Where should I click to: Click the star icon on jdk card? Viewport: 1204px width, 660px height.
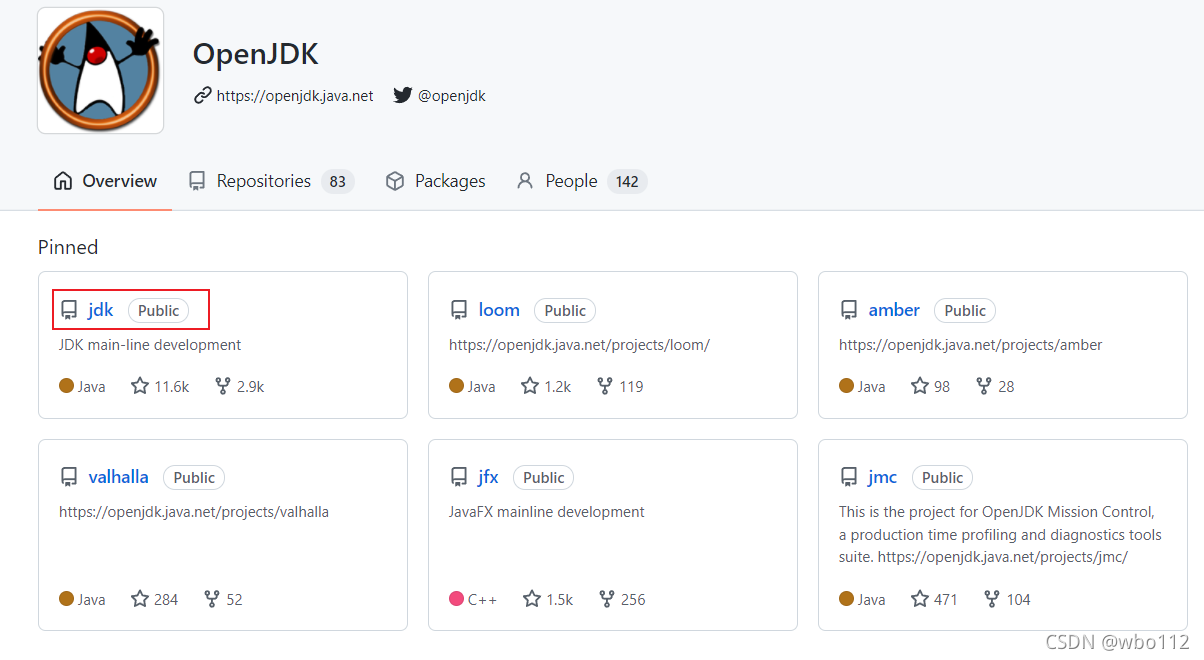click(140, 386)
